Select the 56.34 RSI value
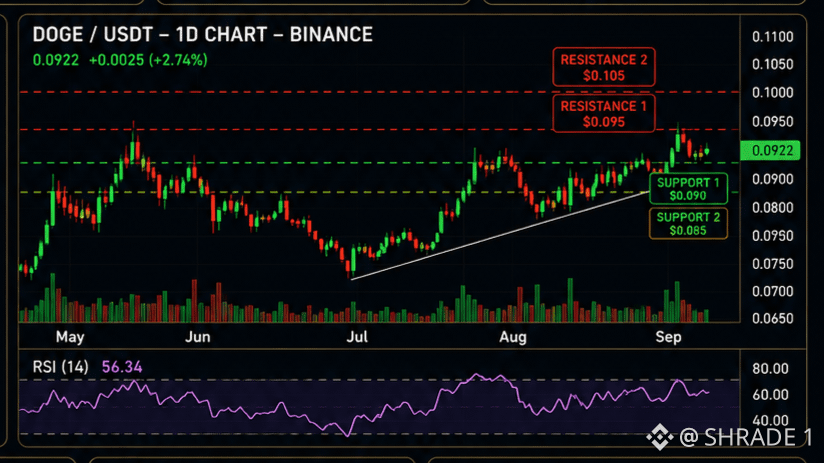This screenshot has height=463, width=824. 122,367
